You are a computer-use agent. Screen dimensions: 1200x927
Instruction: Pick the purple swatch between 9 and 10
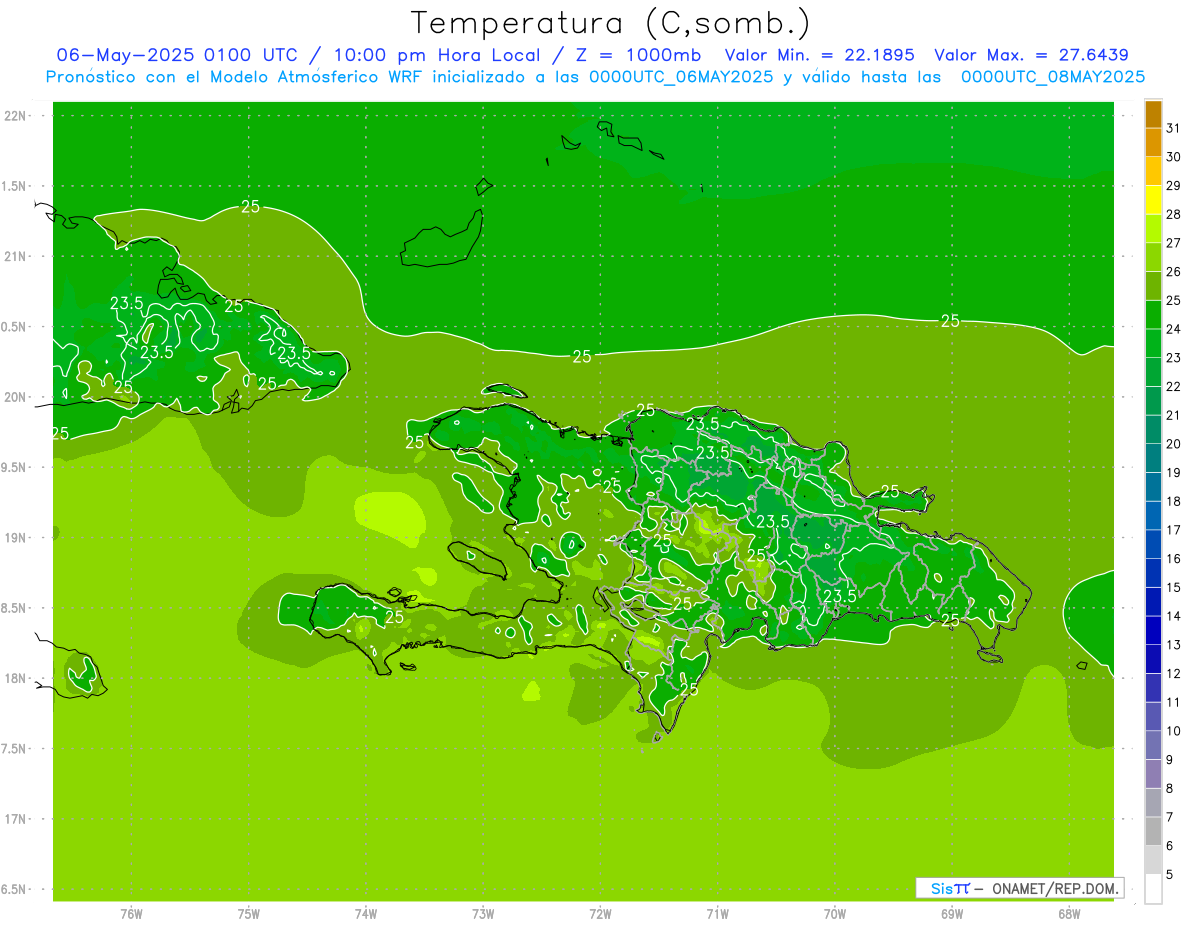pos(1153,745)
